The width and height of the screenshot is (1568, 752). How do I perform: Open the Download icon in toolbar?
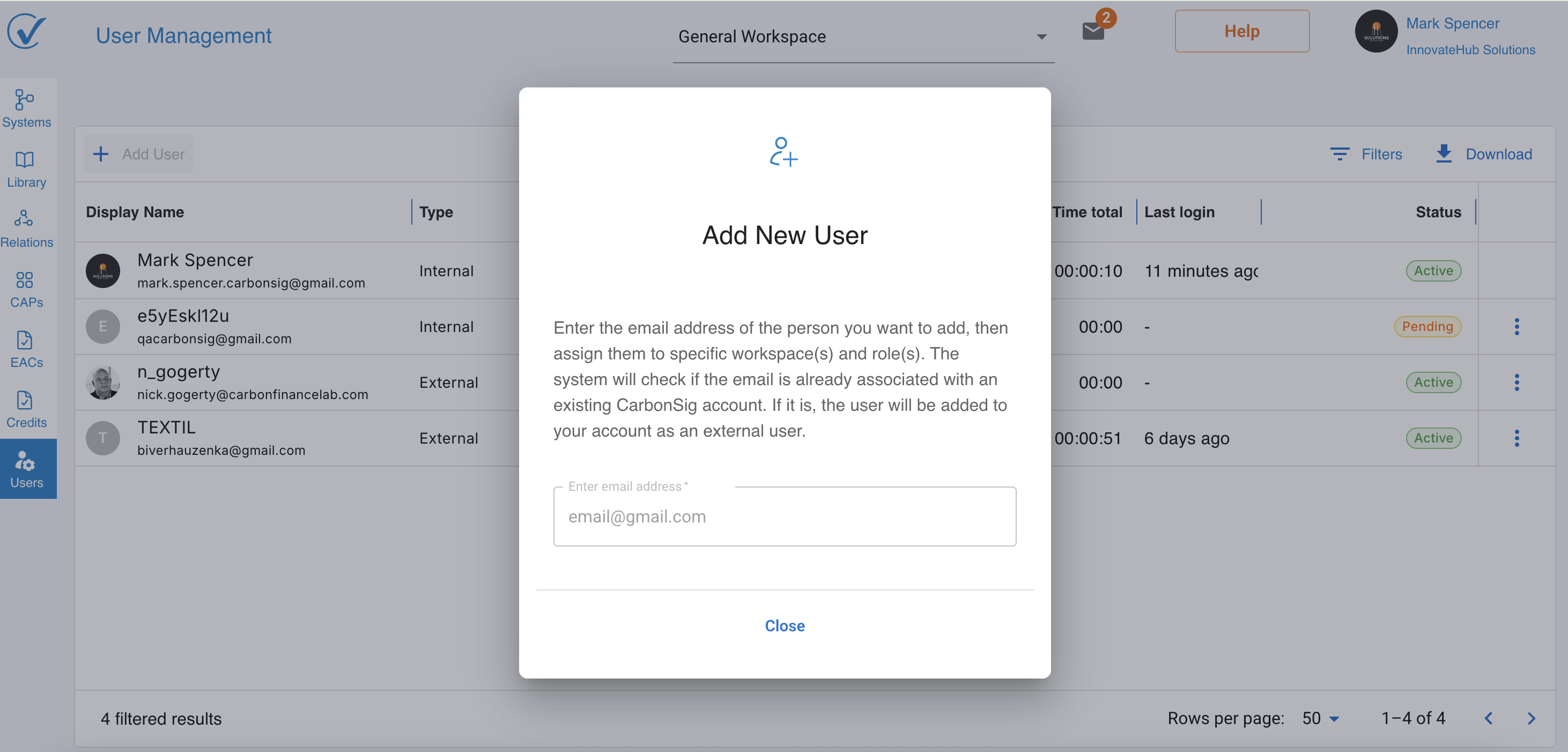click(x=1443, y=153)
